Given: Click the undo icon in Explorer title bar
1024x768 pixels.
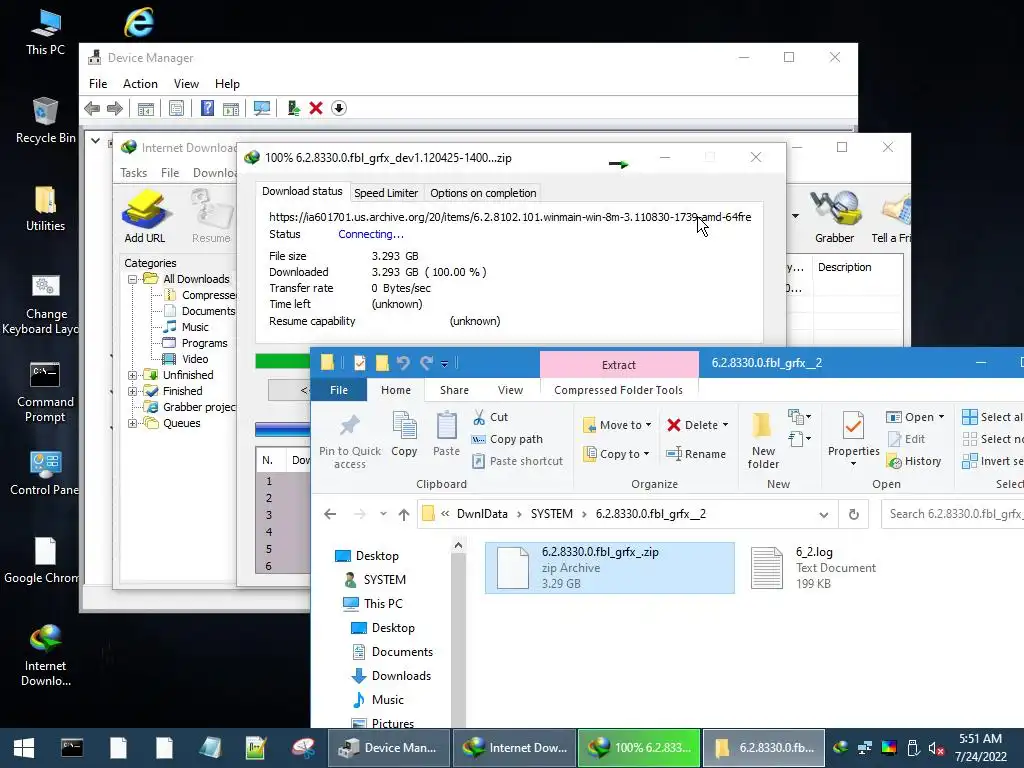Looking at the screenshot, I should (403, 363).
